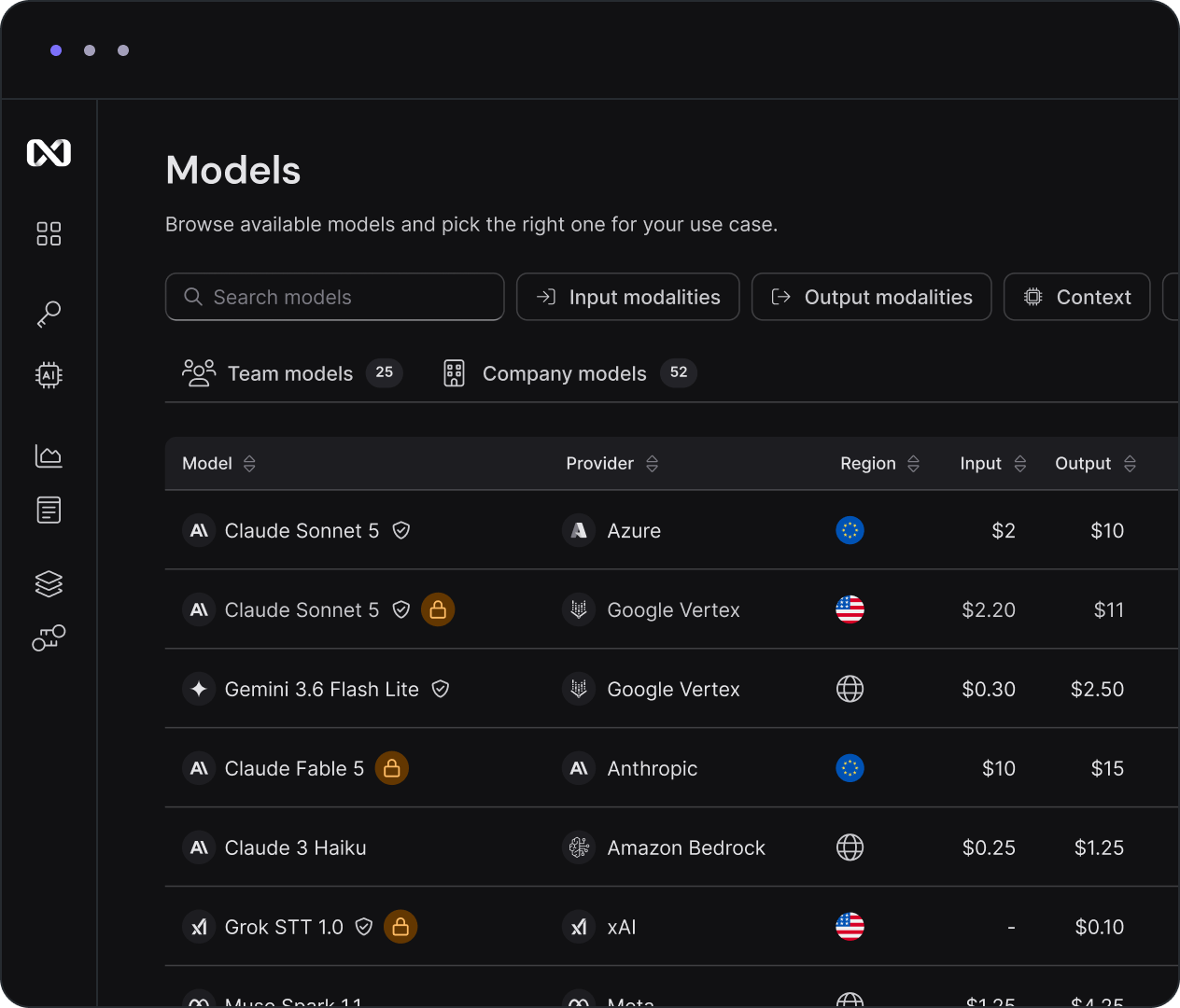
Task: Click the Gemini sparkle model logo
Action: 199,689
